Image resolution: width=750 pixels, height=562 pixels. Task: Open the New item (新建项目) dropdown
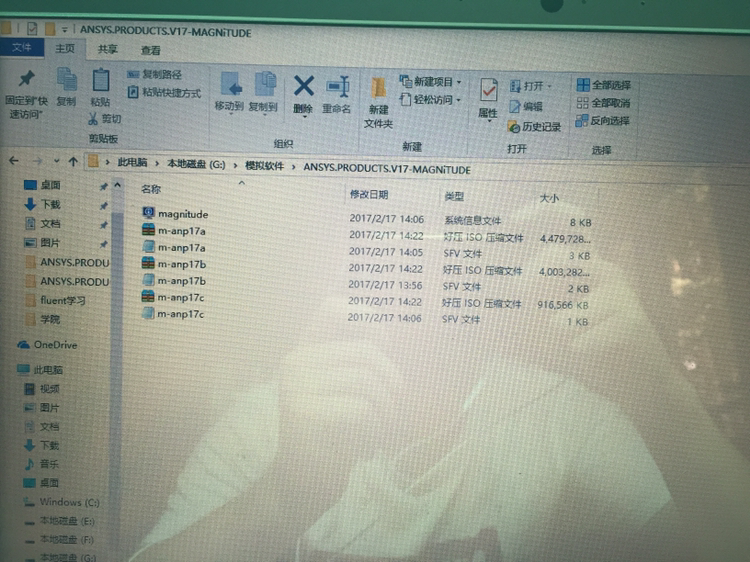(x=430, y=82)
